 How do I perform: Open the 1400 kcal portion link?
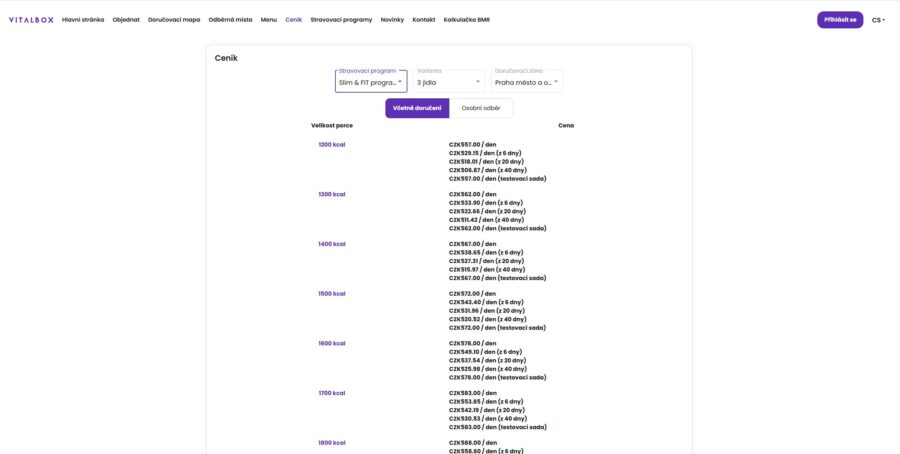pos(332,244)
